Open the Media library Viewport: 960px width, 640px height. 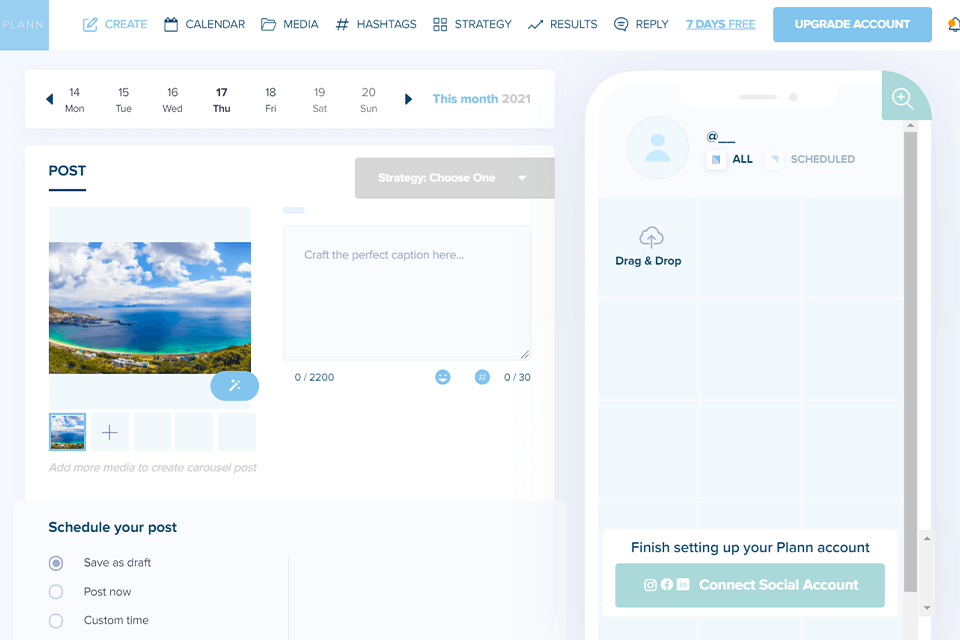click(290, 24)
